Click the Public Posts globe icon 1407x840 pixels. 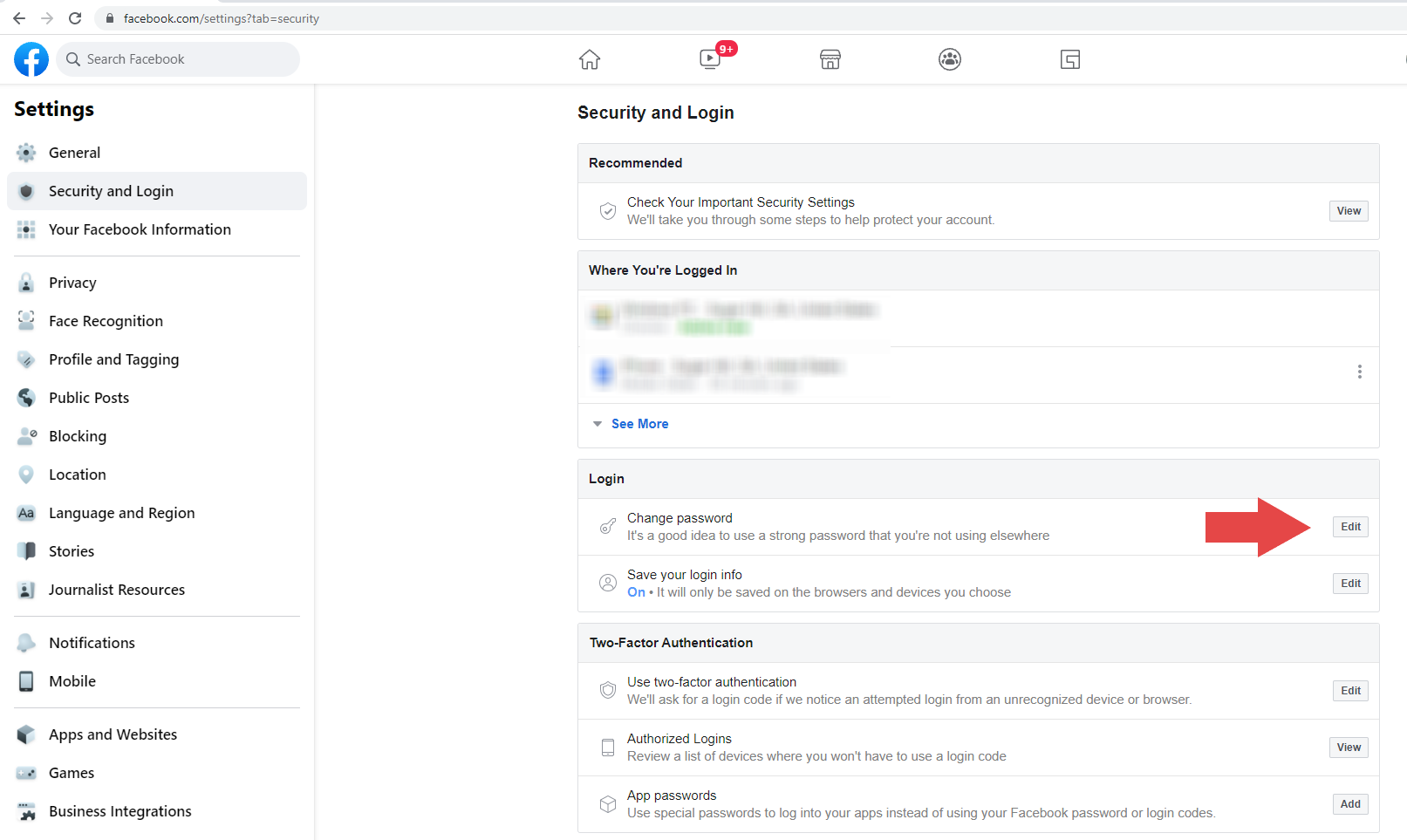click(26, 398)
